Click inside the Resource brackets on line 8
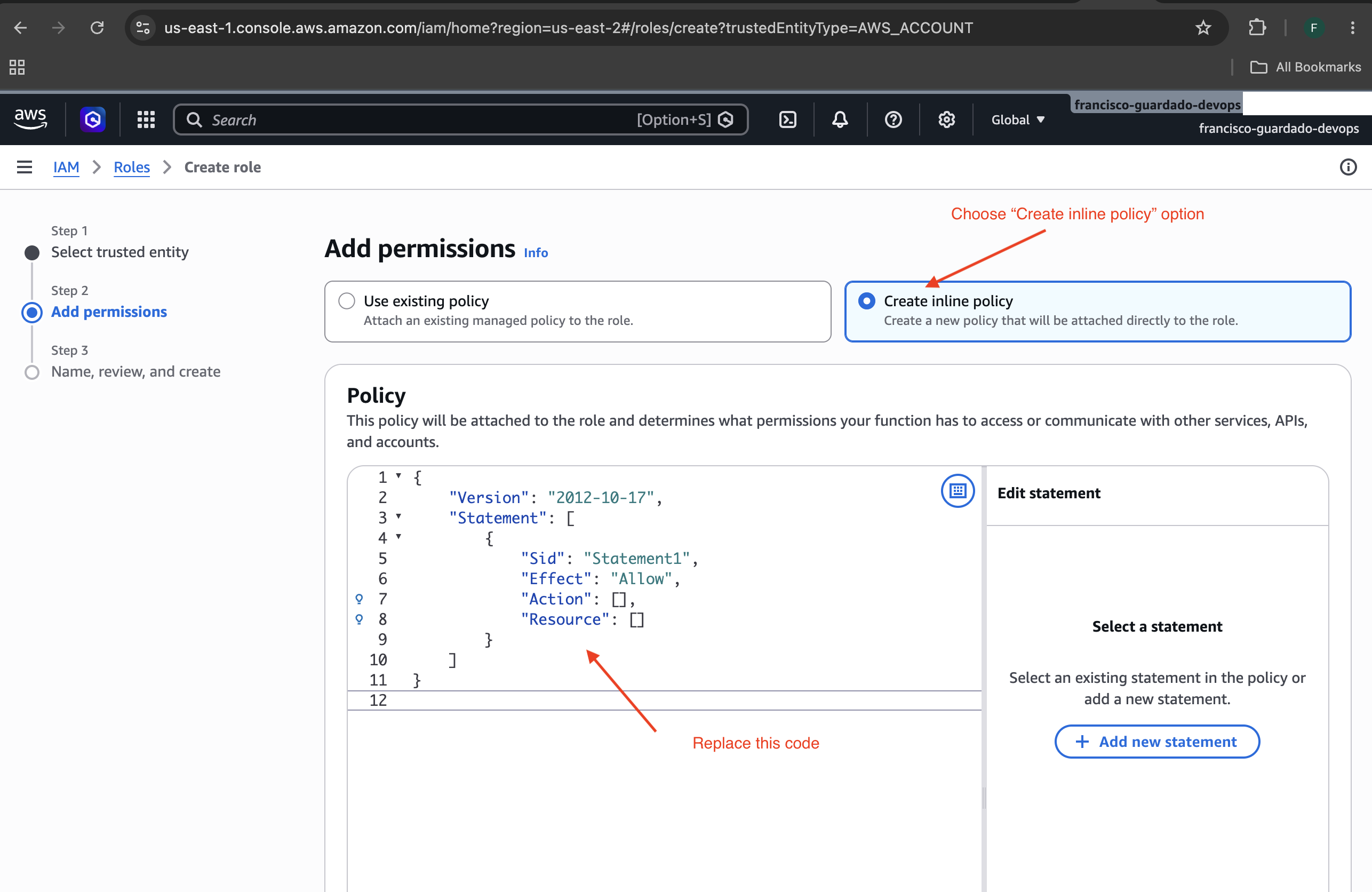This screenshot has width=1372, height=892. pos(636,620)
